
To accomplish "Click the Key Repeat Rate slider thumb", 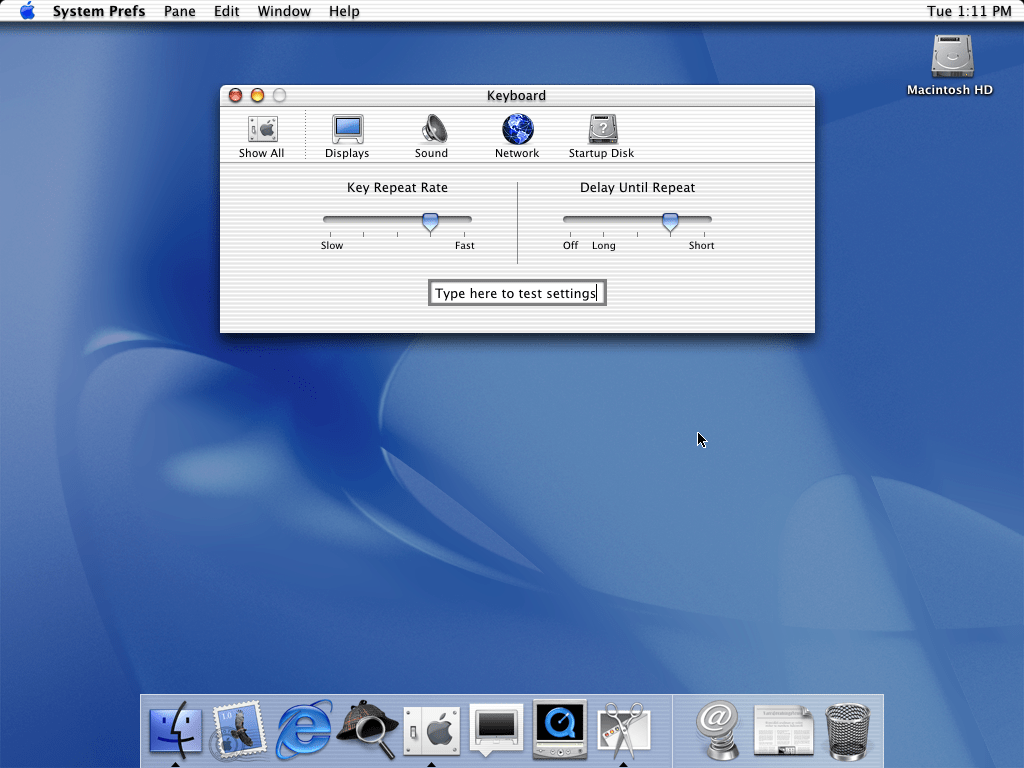I will (x=430, y=221).
